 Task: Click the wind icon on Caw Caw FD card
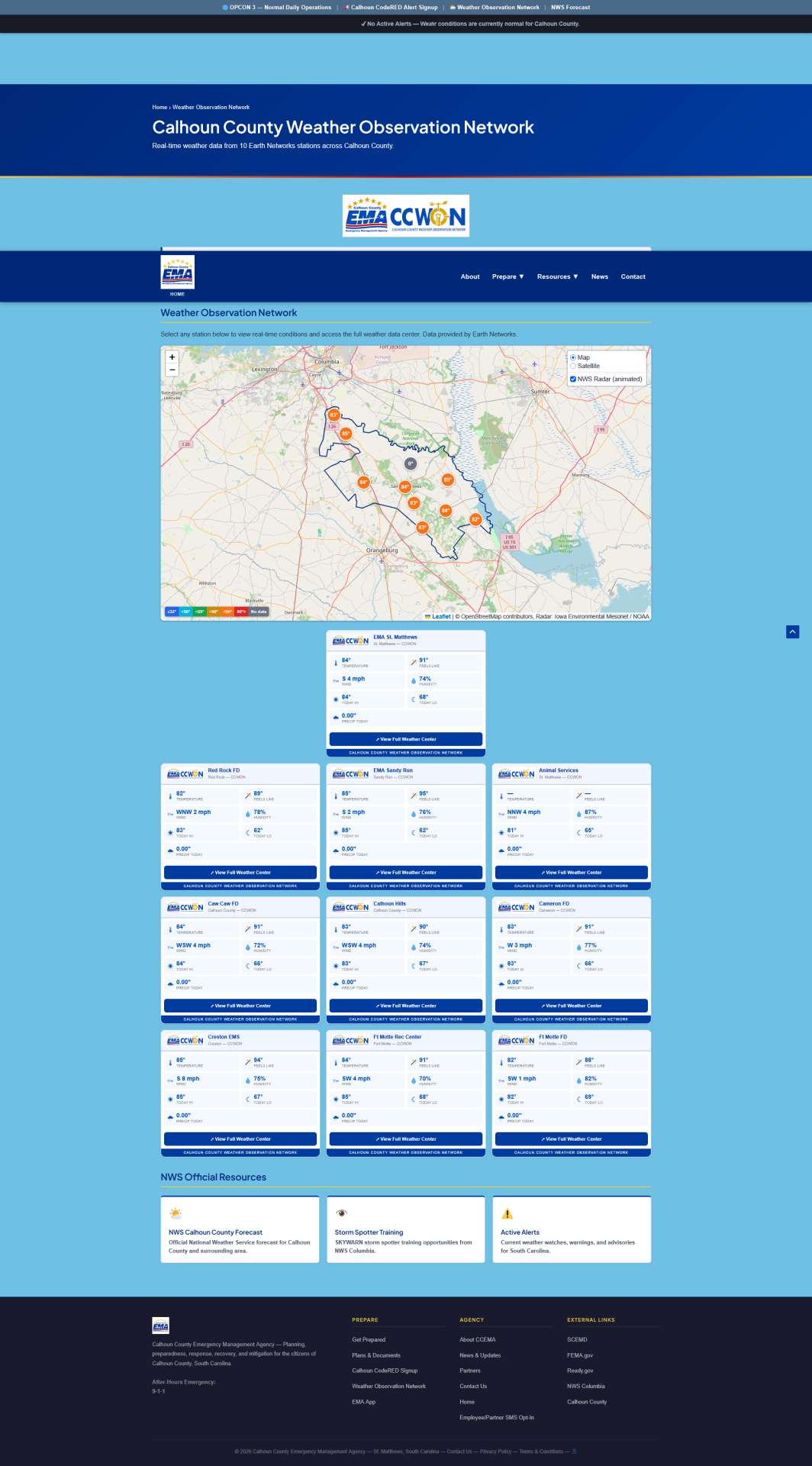click(170, 948)
